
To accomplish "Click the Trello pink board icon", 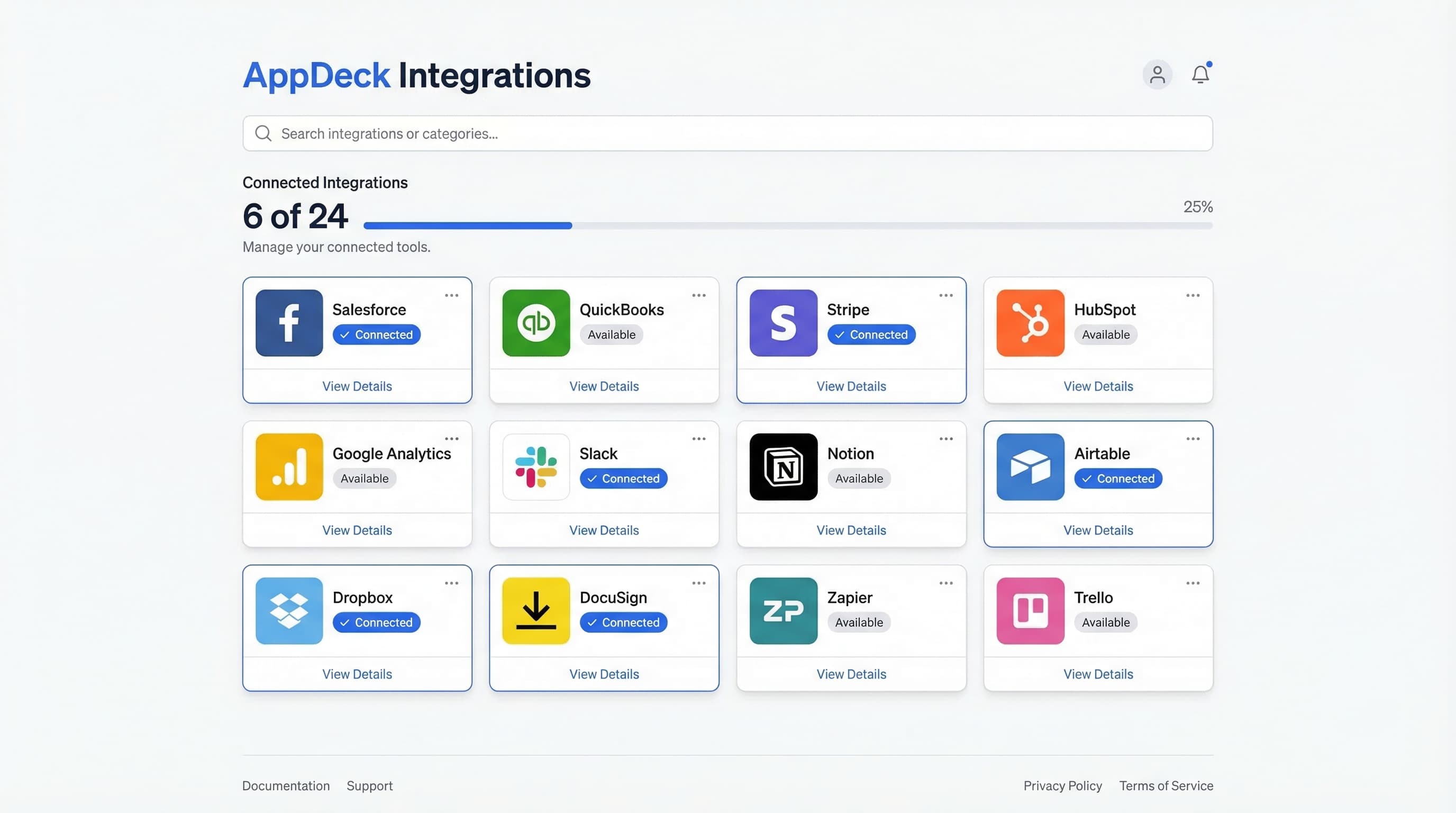I will click(x=1030, y=611).
